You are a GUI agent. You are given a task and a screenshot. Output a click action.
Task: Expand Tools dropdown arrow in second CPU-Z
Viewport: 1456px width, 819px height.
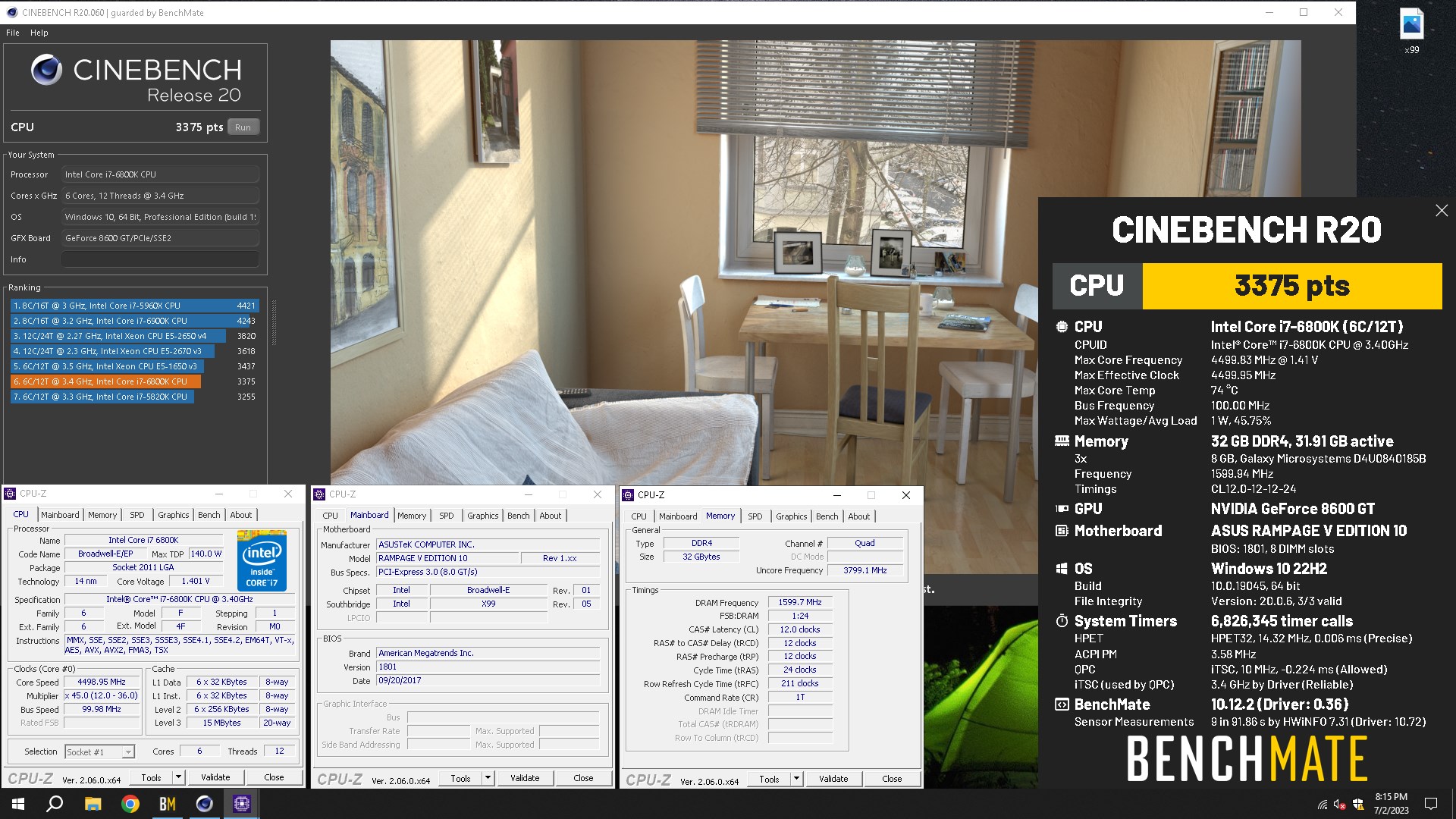[488, 778]
